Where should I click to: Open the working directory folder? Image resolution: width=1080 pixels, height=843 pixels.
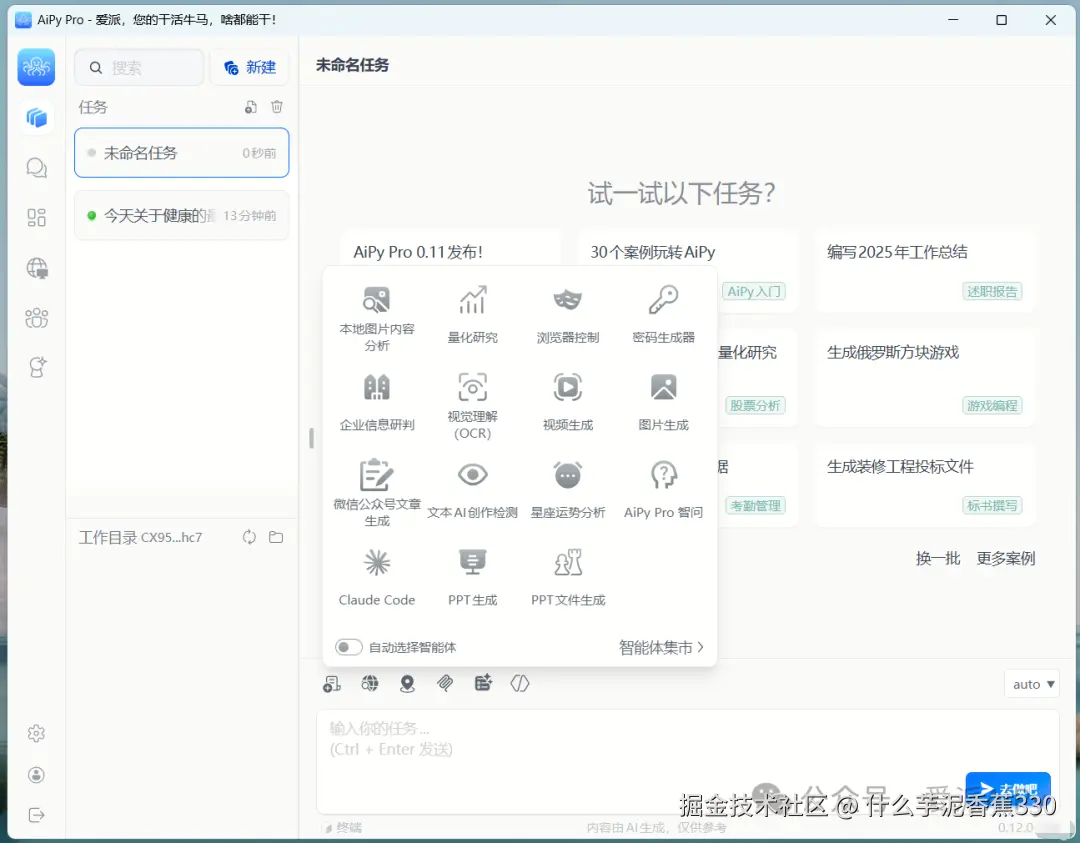click(276, 537)
